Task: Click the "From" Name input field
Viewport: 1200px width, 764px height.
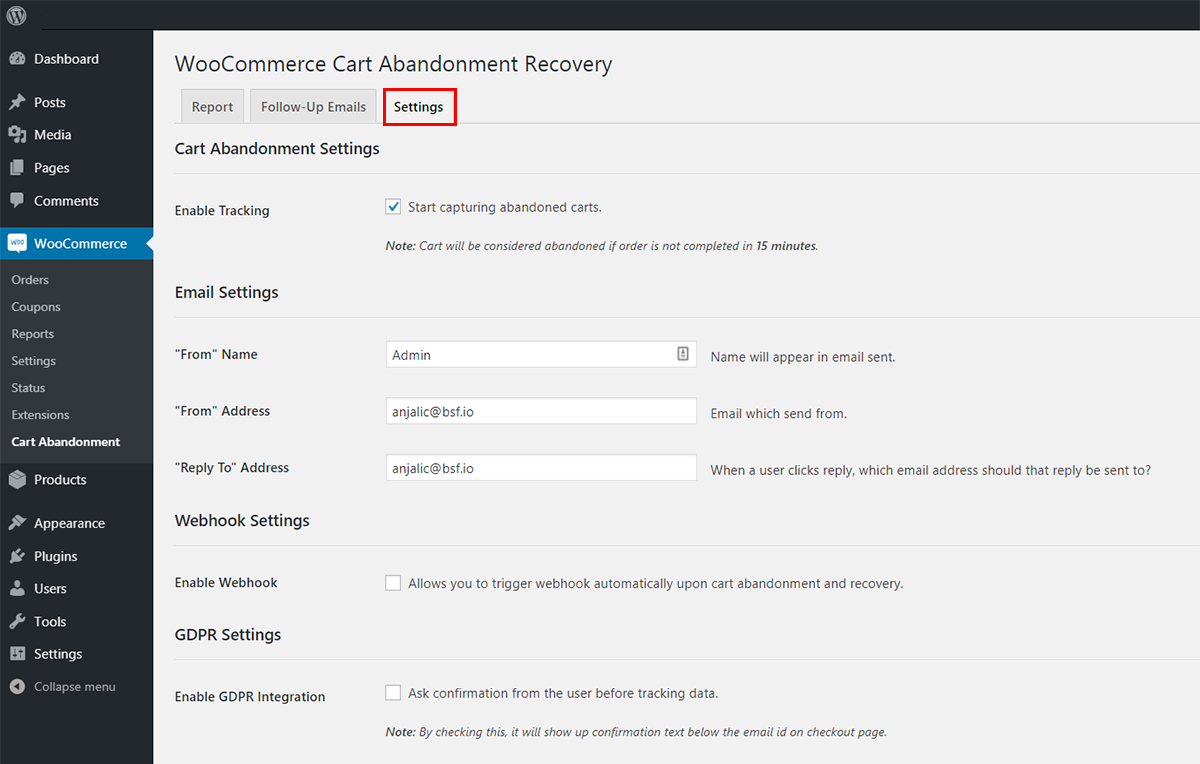Action: click(x=541, y=354)
